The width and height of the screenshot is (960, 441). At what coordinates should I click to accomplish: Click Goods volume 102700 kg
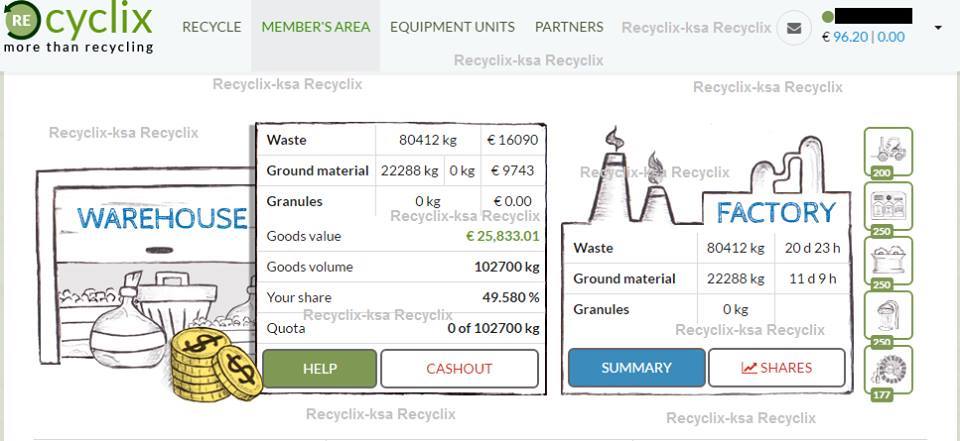click(x=507, y=267)
